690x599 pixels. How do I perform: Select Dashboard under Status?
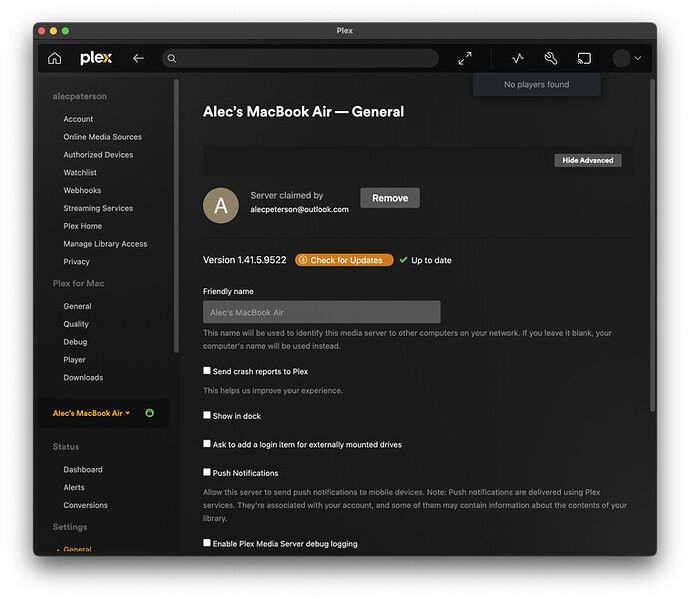click(83, 470)
